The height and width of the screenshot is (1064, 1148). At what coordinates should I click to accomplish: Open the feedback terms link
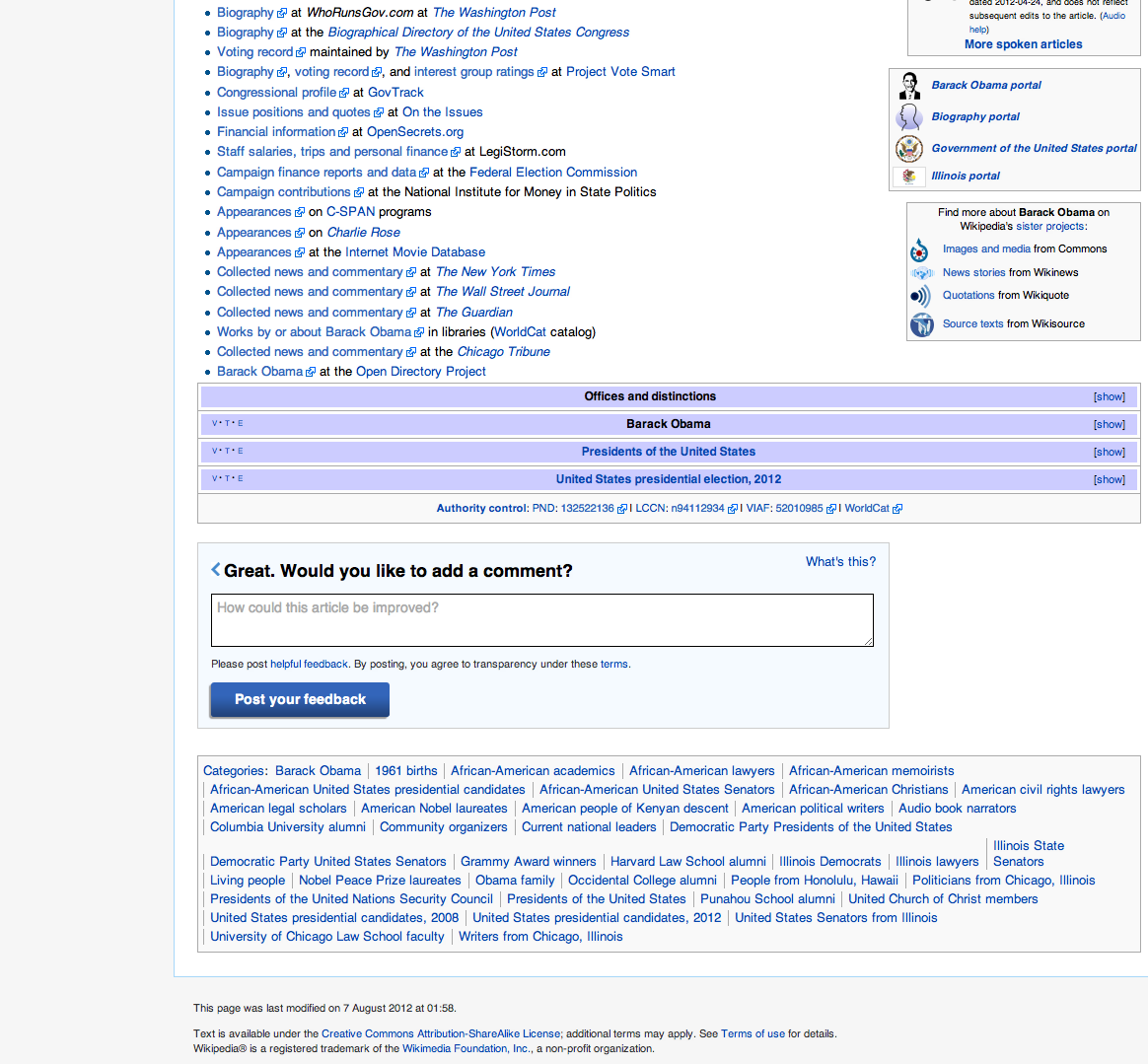(614, 665)
